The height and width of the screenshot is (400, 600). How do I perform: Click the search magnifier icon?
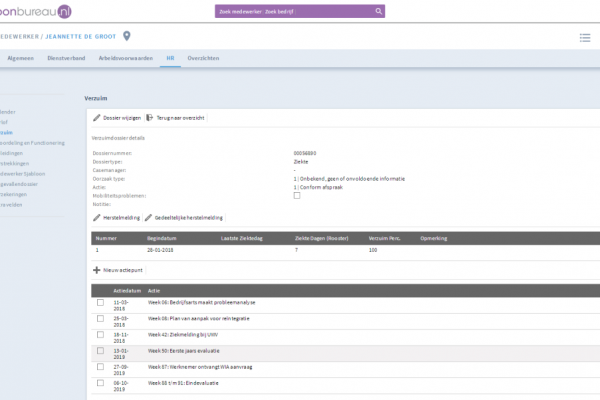coord(379,11)
